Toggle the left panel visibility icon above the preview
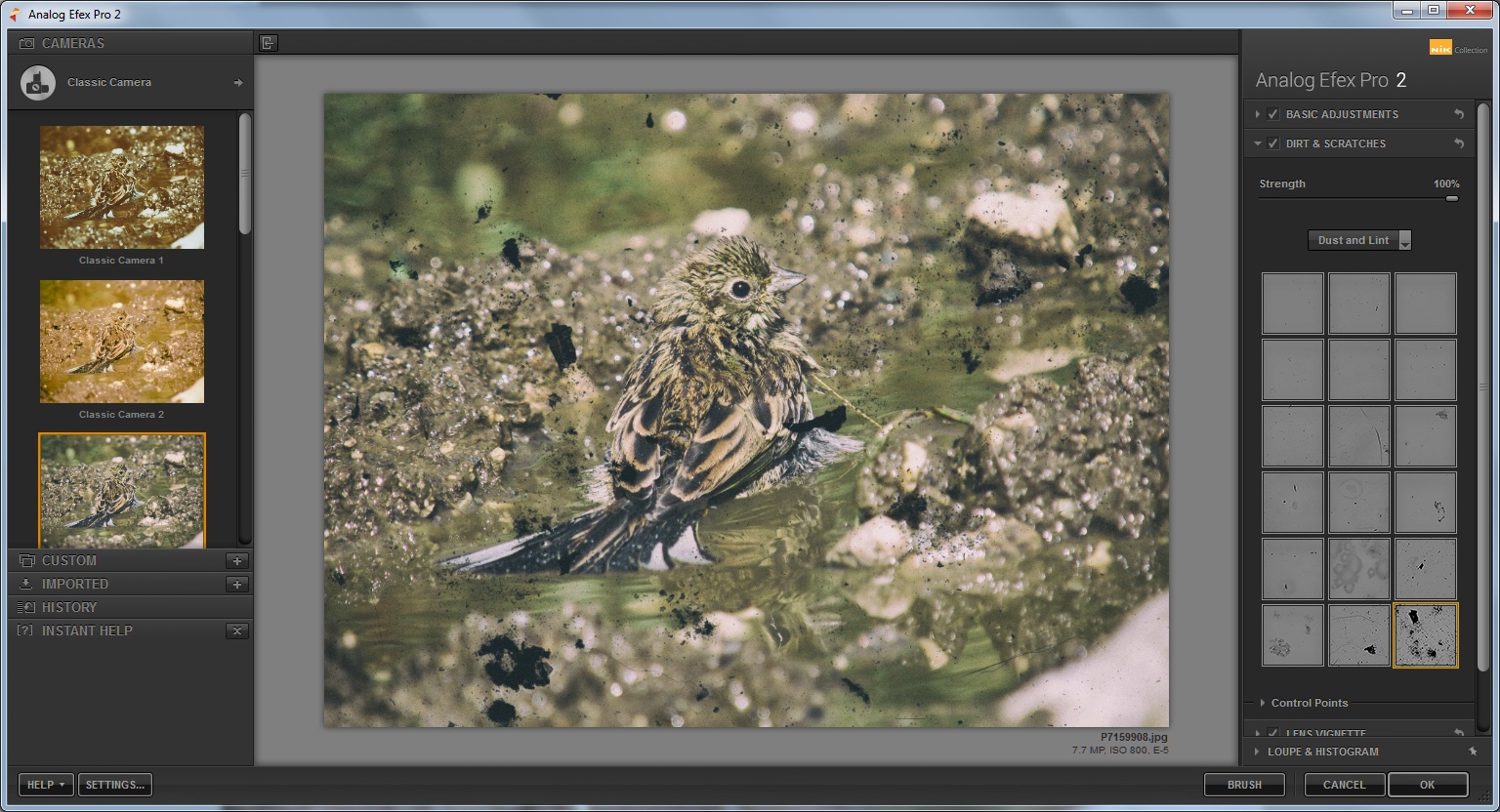Viewport: 1500px width, 812px height. (269, 43)
